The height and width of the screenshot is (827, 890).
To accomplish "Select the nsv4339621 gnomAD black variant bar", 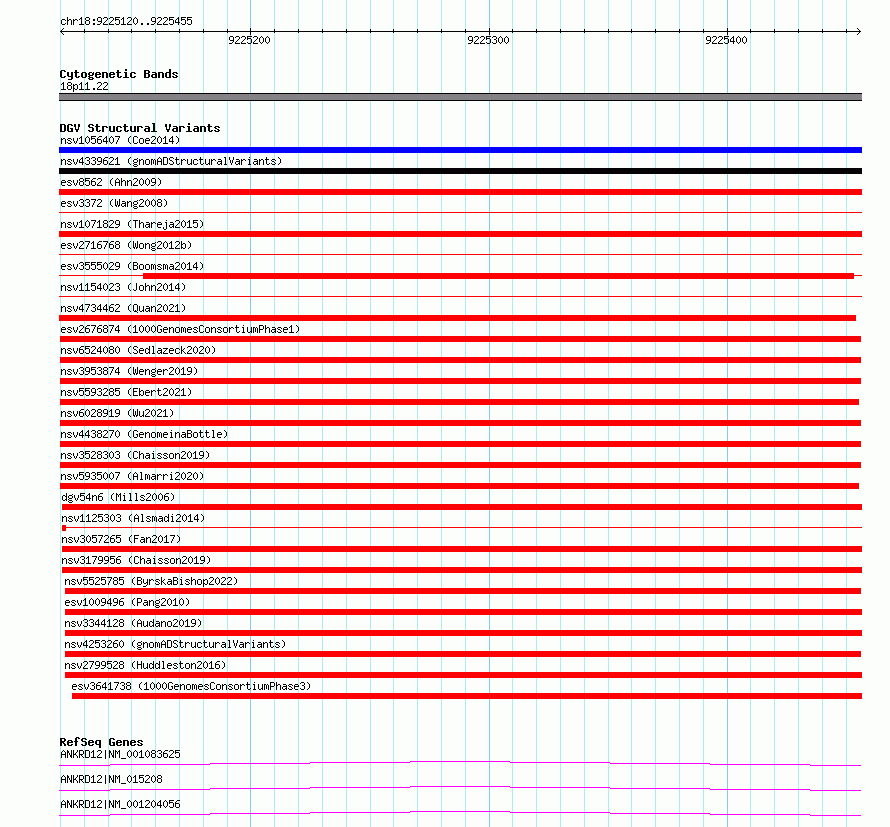I will (460, 171).
